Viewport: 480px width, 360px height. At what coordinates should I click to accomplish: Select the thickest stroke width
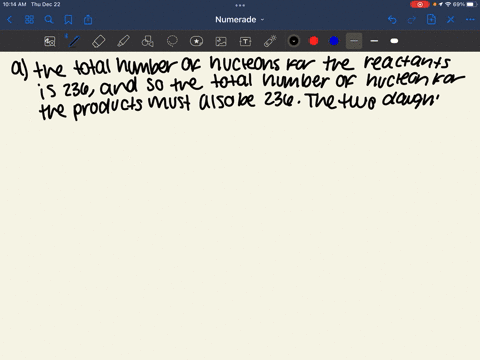tap(394, 41)
